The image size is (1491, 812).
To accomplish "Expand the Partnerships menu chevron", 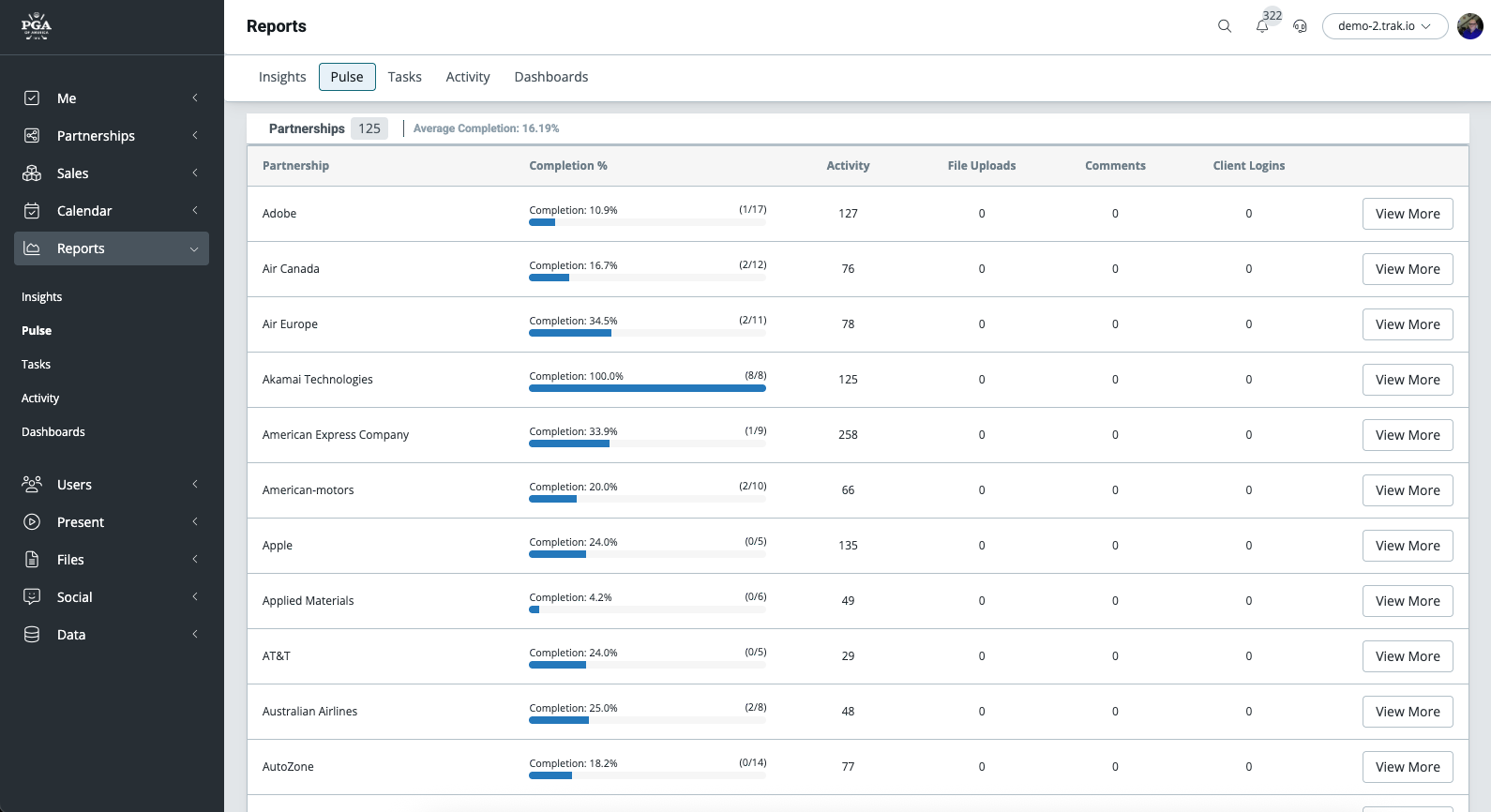I will point(195,135).
